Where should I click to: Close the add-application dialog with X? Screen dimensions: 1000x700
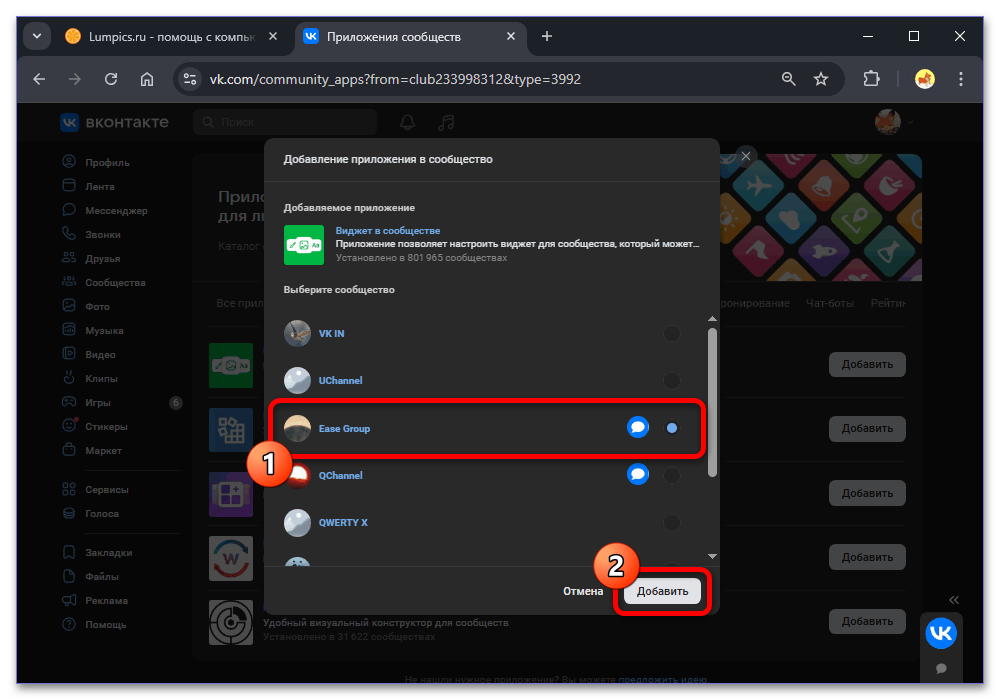pos(746,156)
